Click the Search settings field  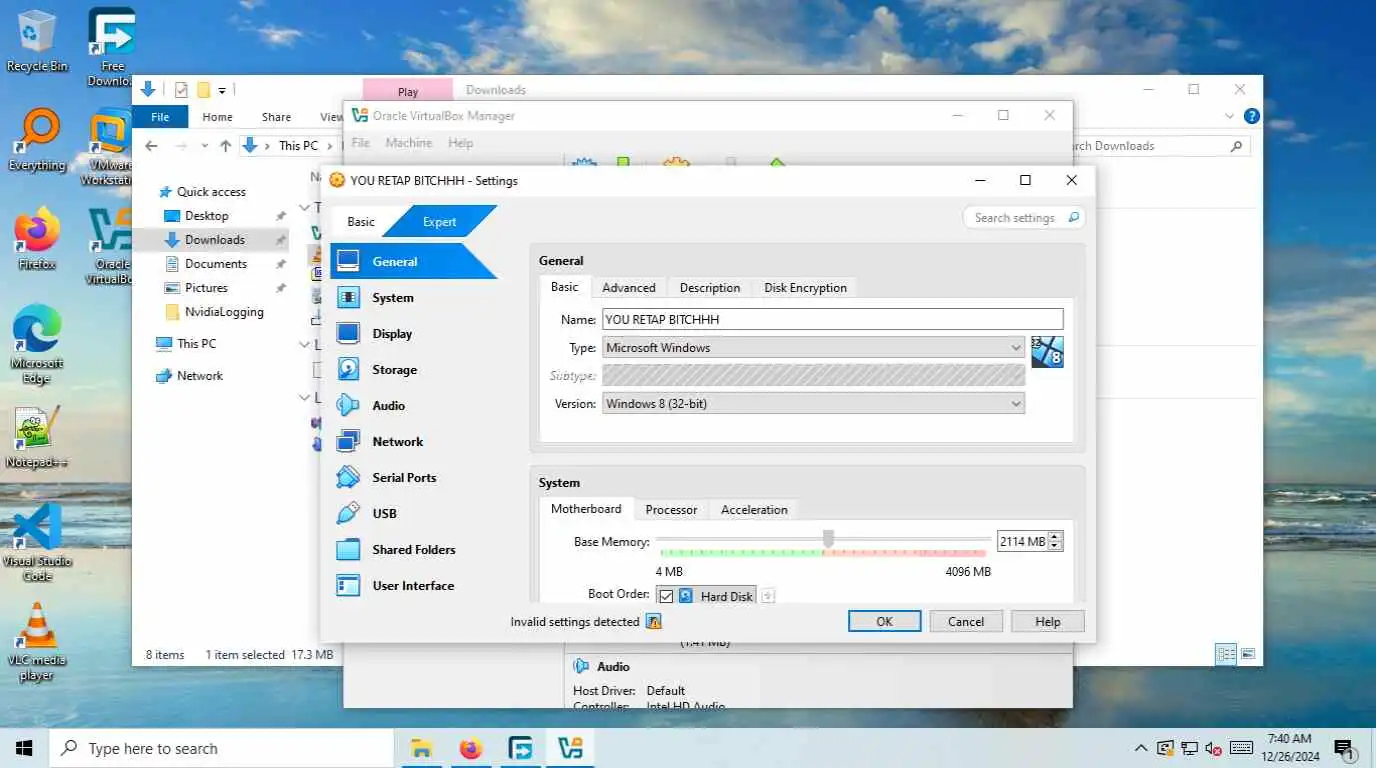coord(1023,217)
